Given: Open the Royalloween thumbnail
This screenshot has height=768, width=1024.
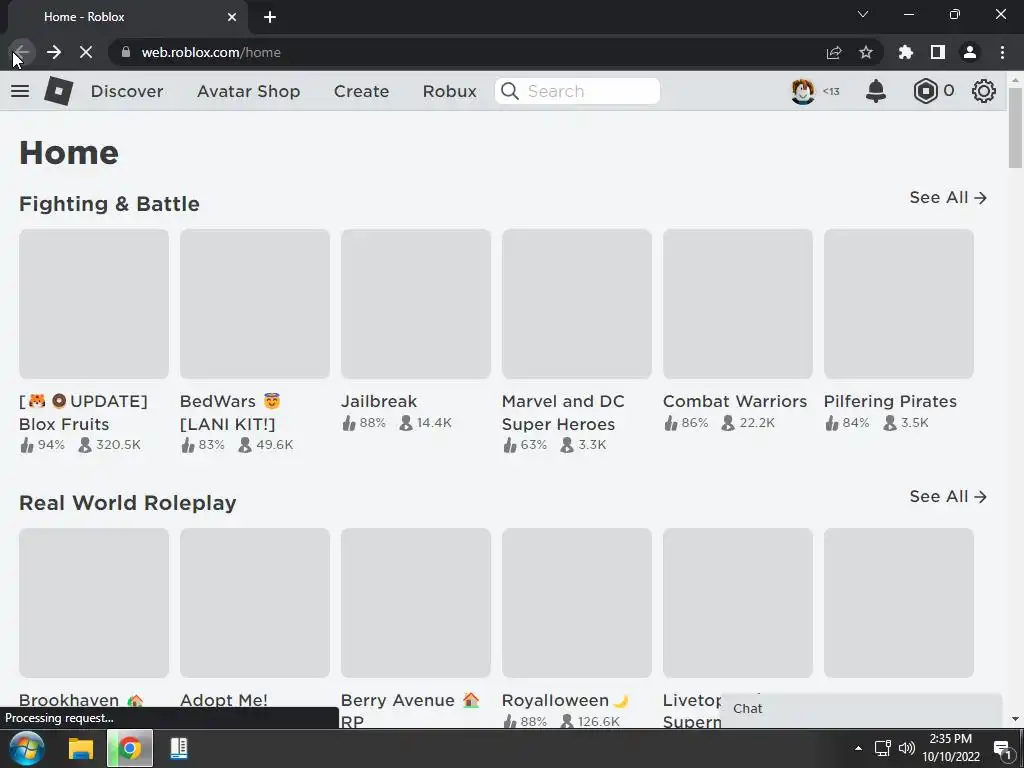Looking at the screenshot, I should click(577, 603).
